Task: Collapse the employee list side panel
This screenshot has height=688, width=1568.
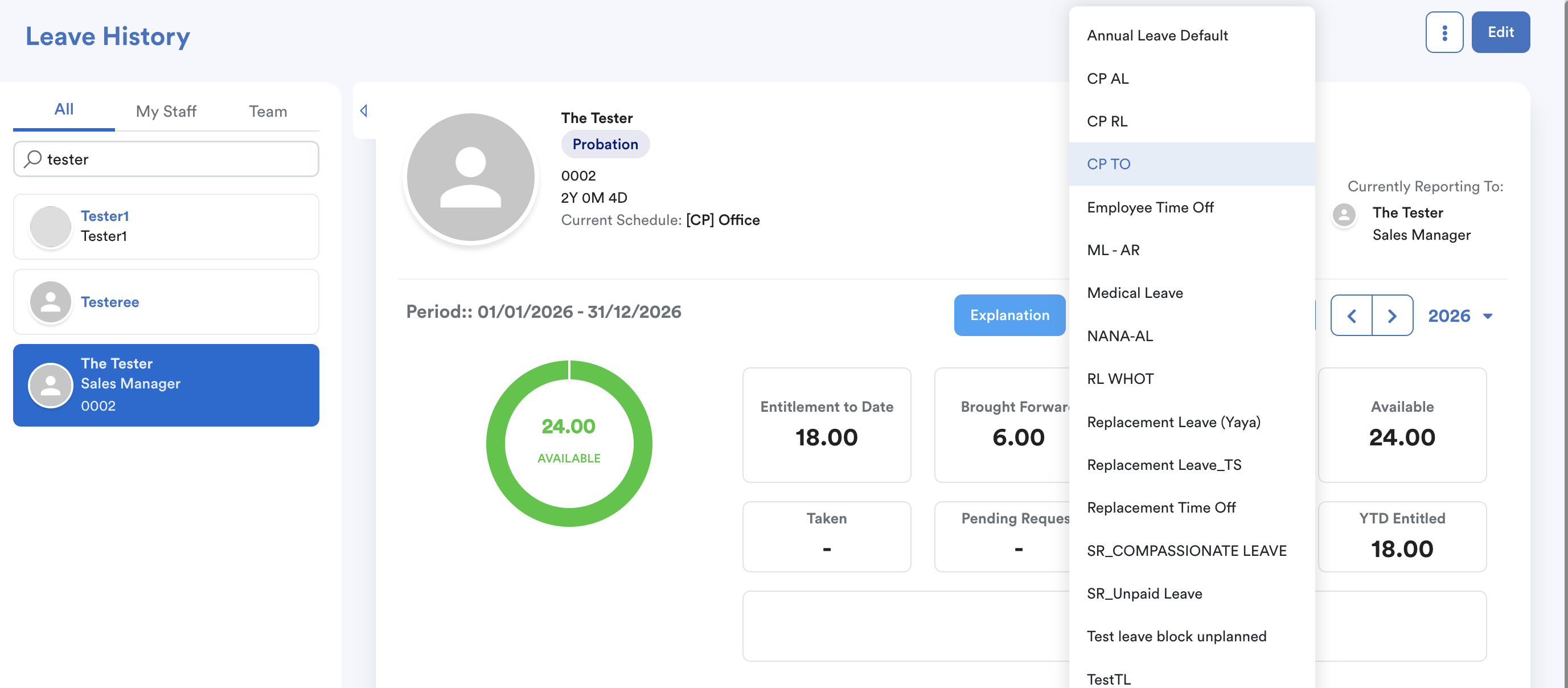Action: [363, 111]
